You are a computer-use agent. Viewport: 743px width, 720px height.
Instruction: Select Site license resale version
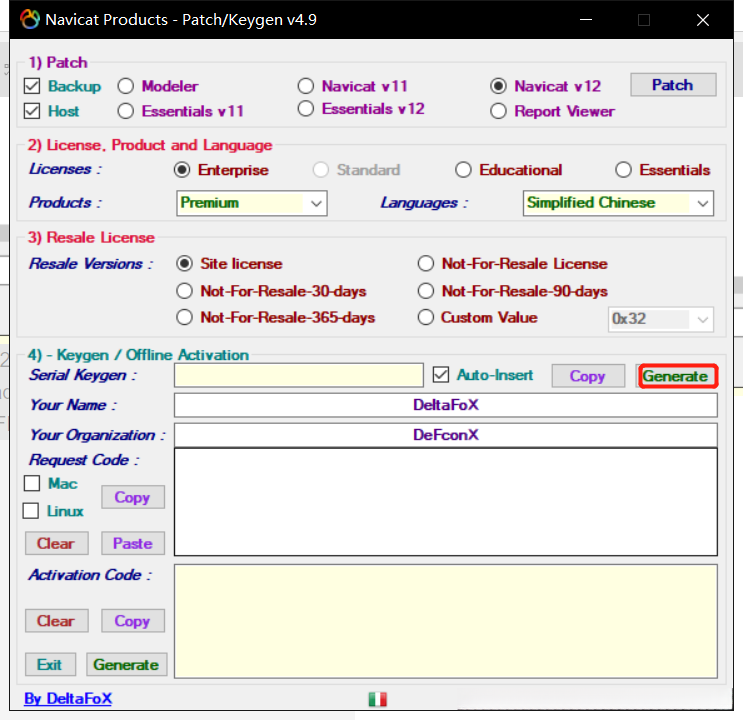[184, 264]
